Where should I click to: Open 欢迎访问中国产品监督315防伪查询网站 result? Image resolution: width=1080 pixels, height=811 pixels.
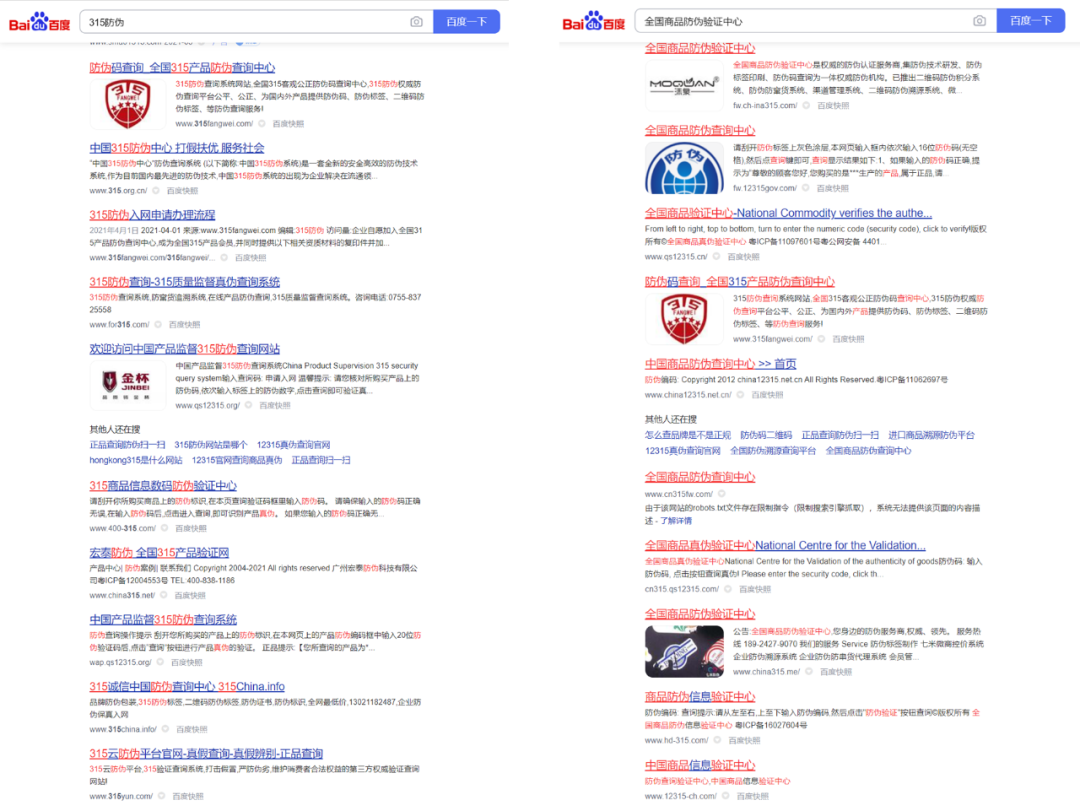(x=185, y=349)
